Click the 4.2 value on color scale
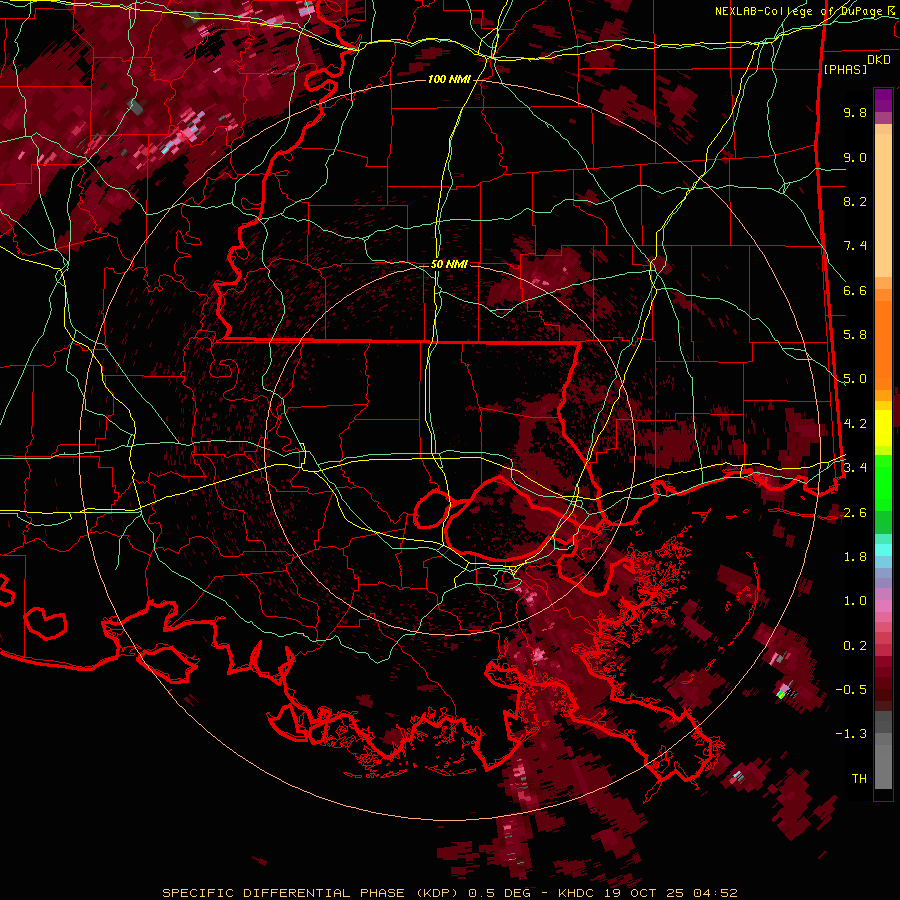900x900 pixels. (x=855, y=424)
